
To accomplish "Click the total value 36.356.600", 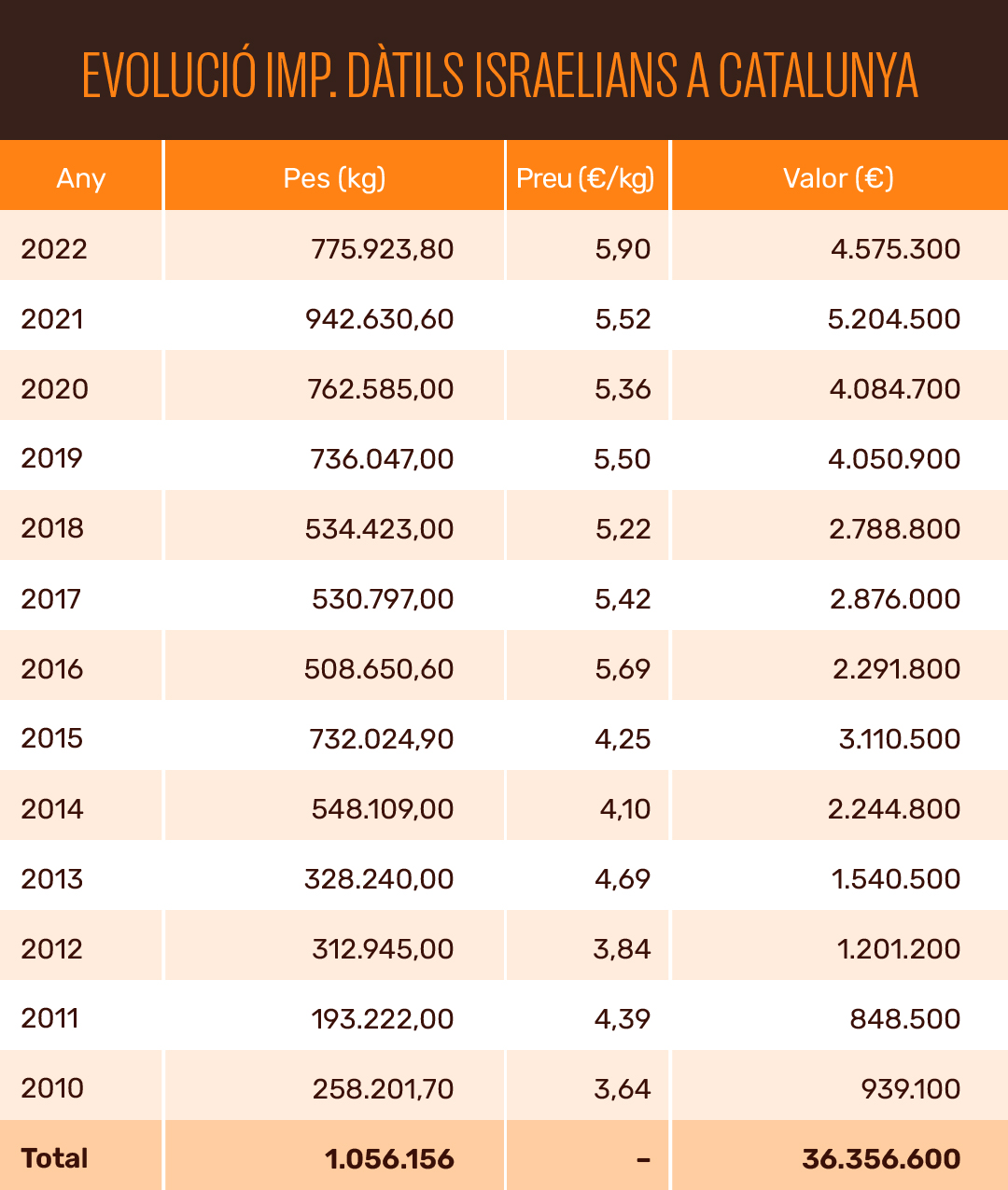I will point(881,1159).
